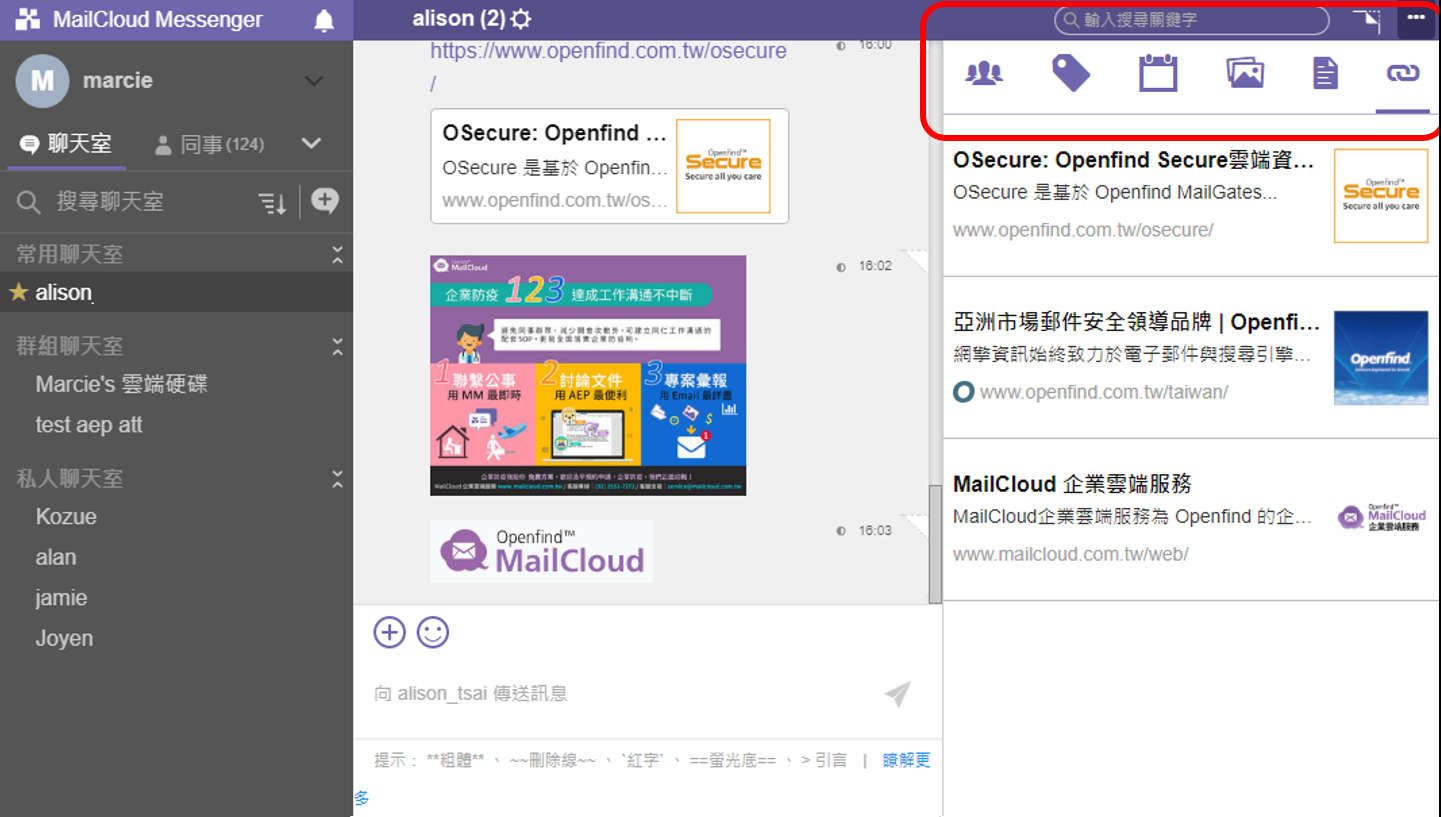Click the three-dots more options button
Image resolution: width=1441 pixels, height=817 pixels.
pos(1416,19)
